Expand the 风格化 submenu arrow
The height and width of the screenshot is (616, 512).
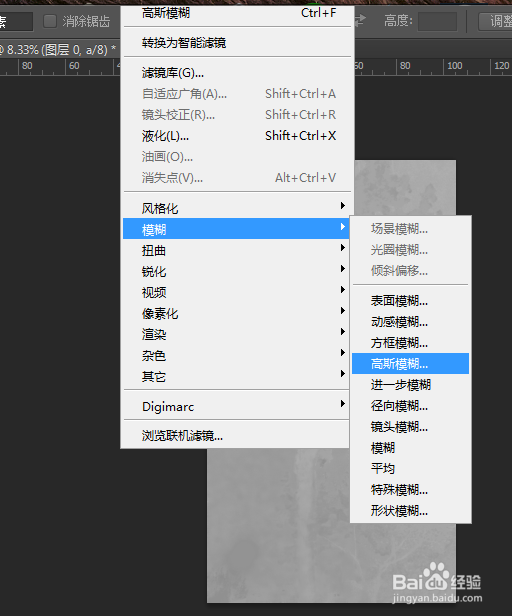[343, 205]
